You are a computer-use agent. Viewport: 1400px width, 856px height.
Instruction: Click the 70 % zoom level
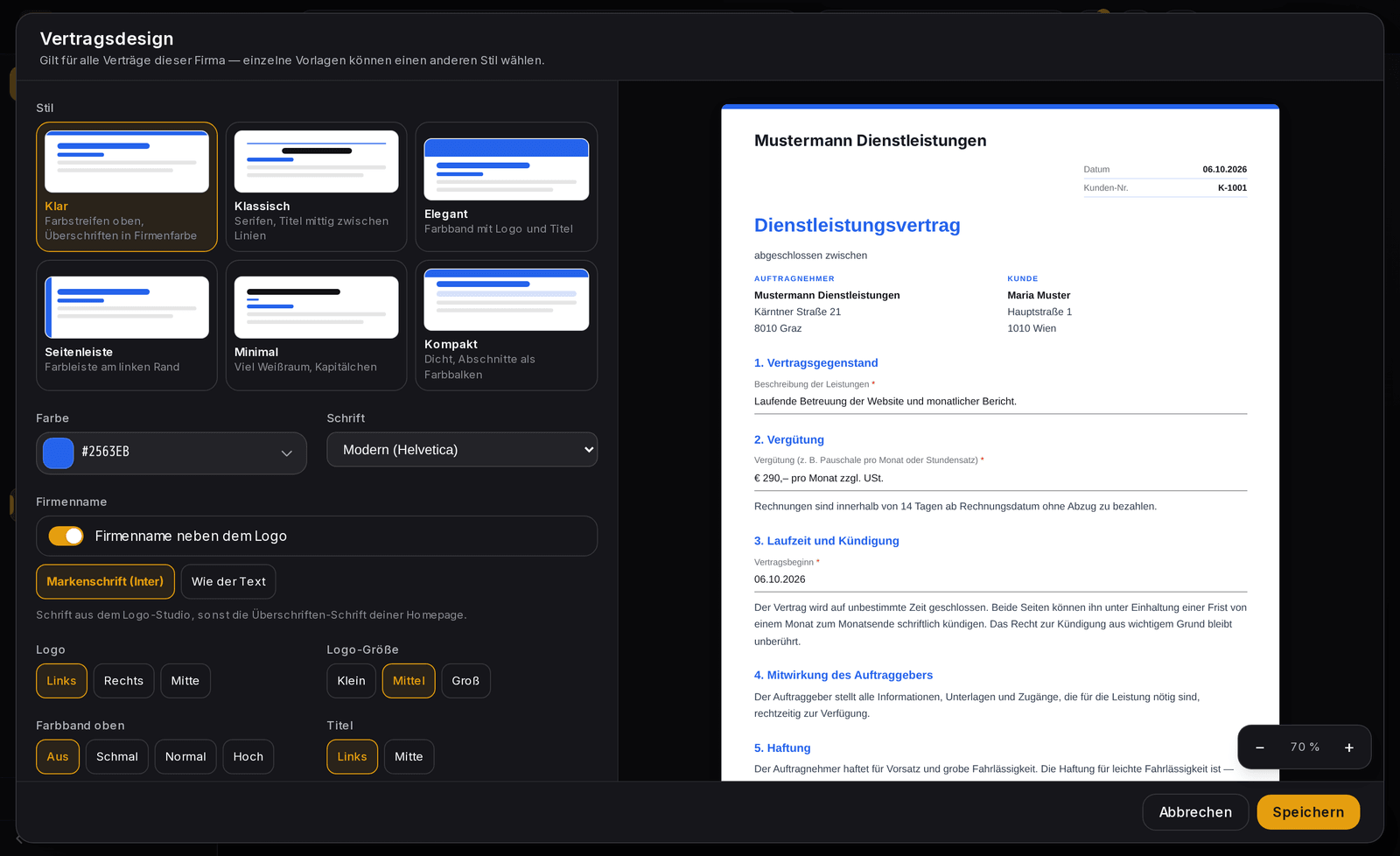click(x=1305, y=747)
